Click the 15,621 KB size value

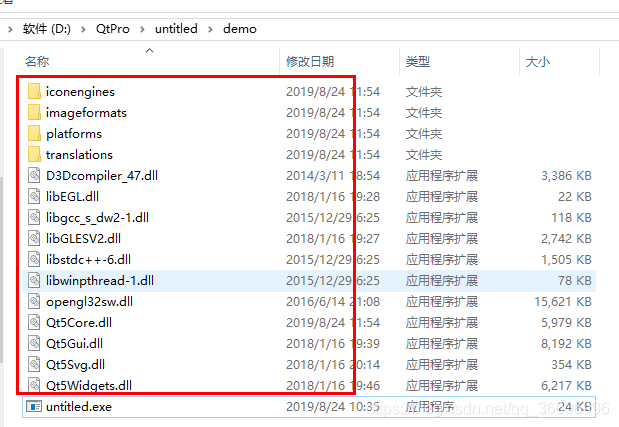pyautogui.click(x=563, y=302)
